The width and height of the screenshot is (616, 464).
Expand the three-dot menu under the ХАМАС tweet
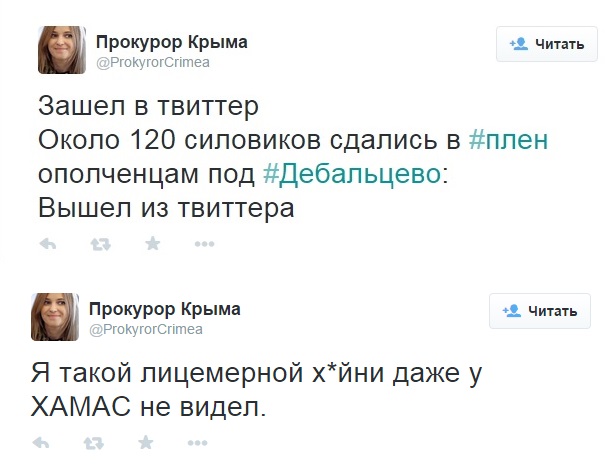point(198,442)
